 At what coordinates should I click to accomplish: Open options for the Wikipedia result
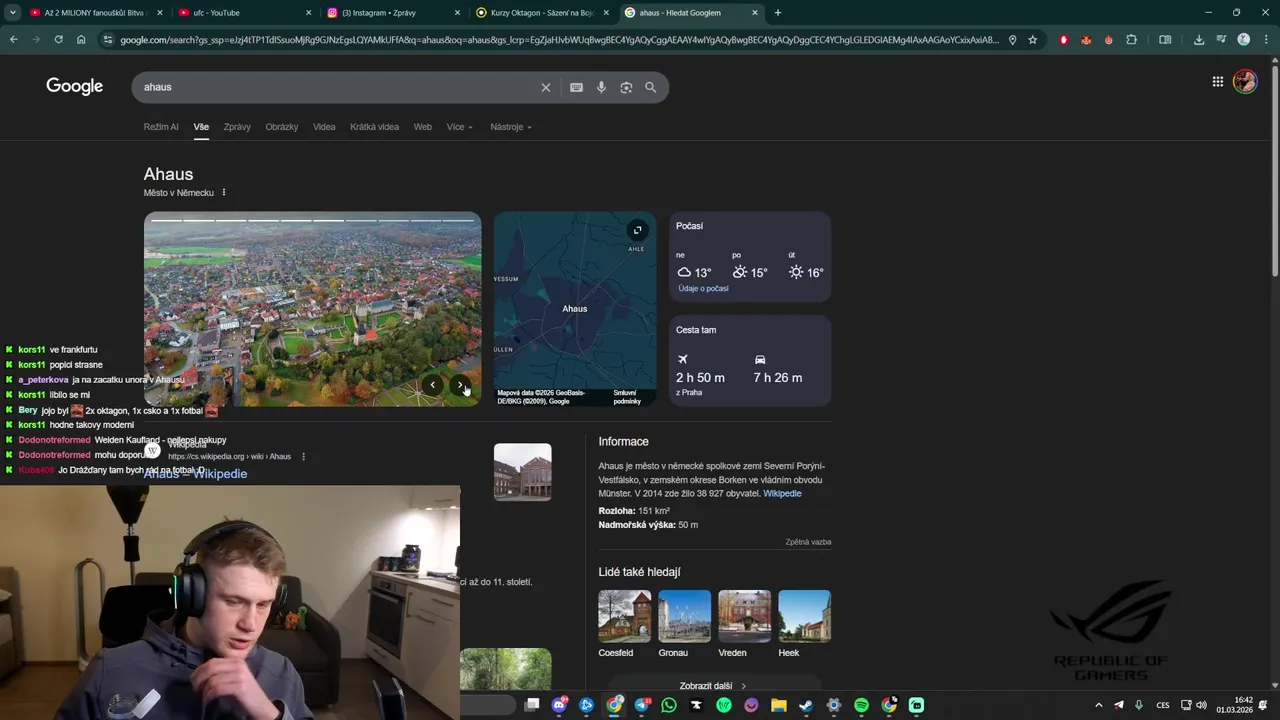tap(303, 456)
